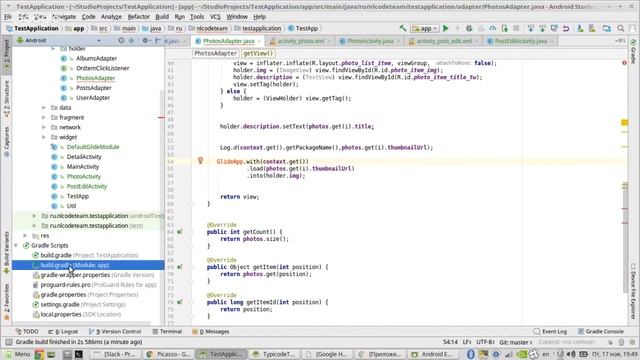Toggle the Device File Explorer panel
This screenshot has width=640, height=360.
[x=633, y=291]
